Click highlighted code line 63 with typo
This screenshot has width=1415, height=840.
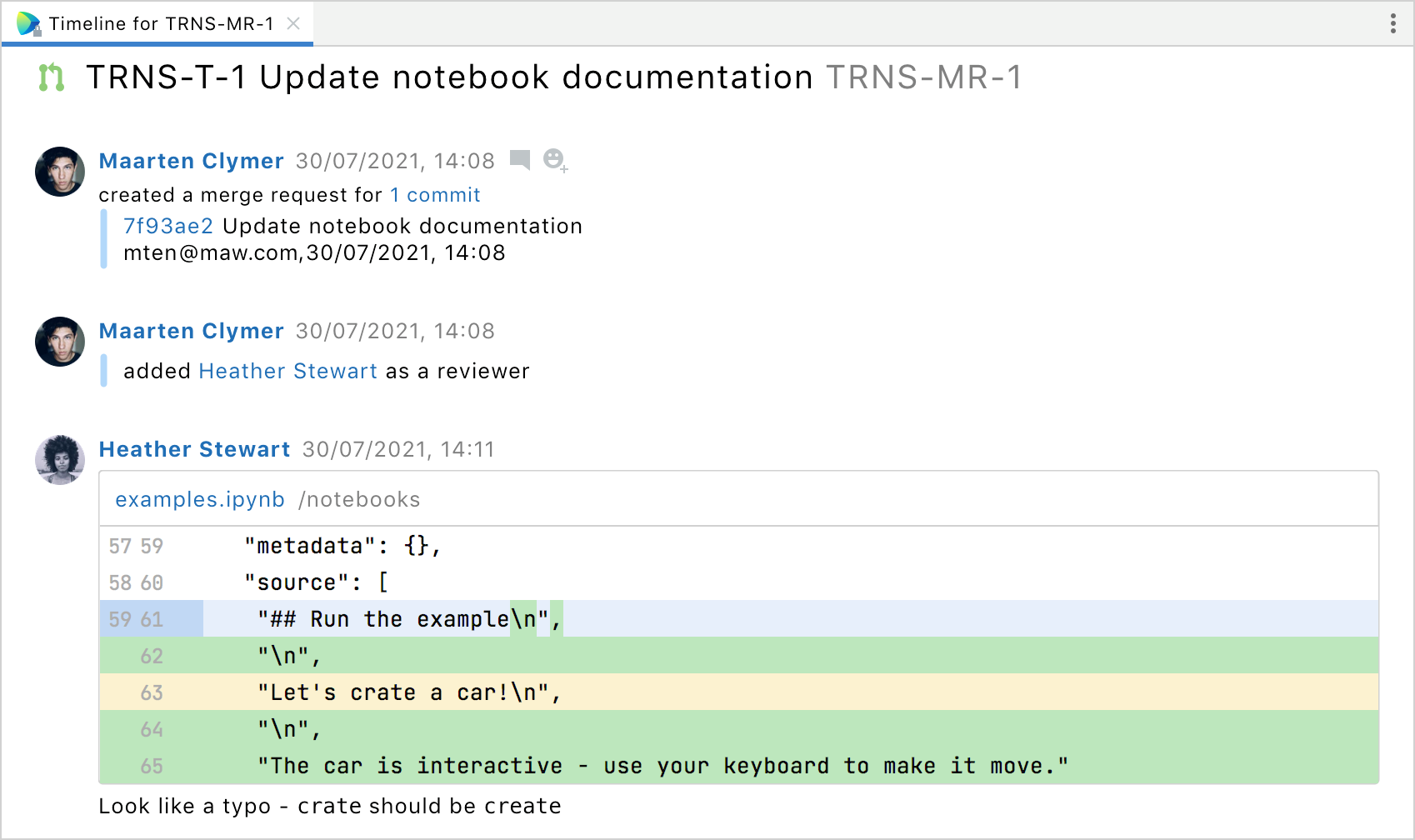[x=408, y=692]
